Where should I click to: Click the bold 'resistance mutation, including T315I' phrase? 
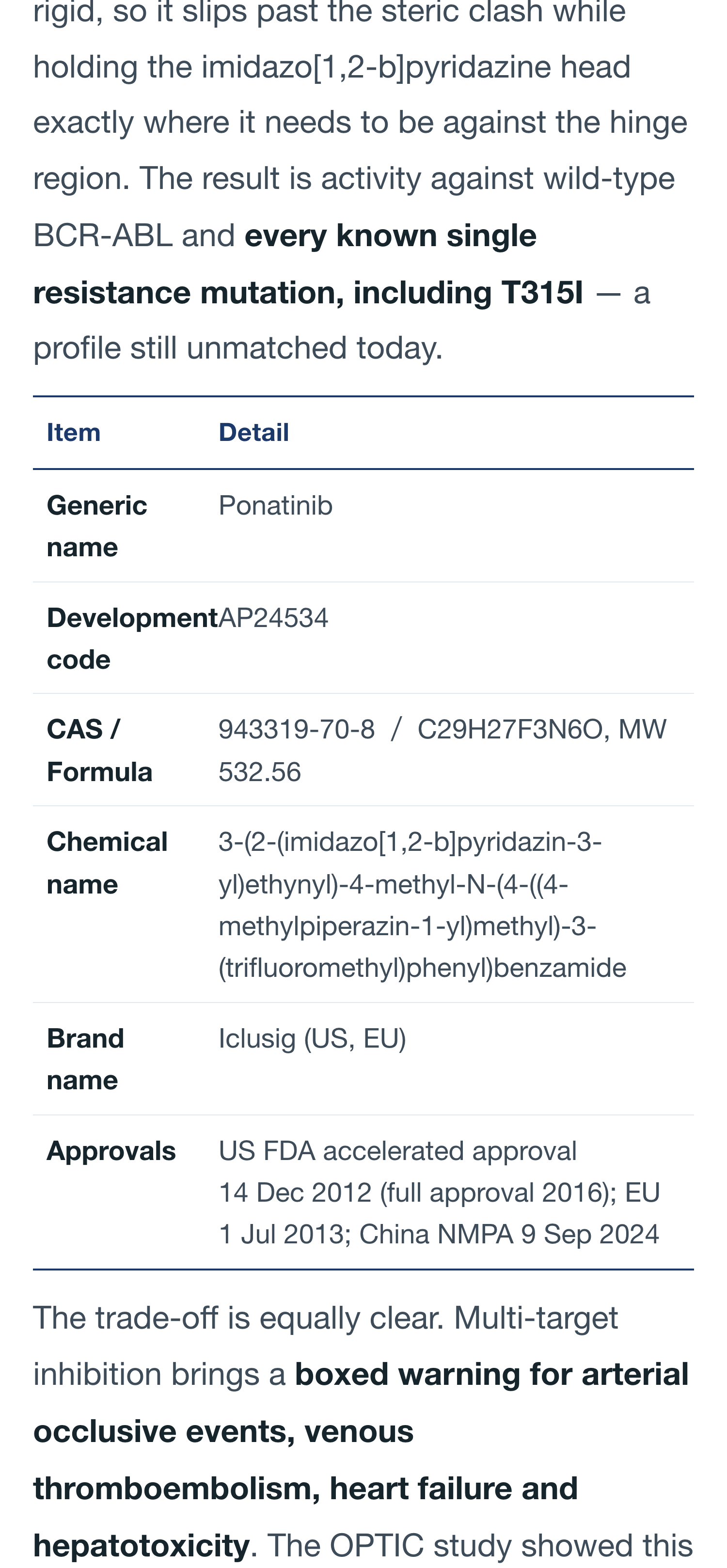[307, 292]
